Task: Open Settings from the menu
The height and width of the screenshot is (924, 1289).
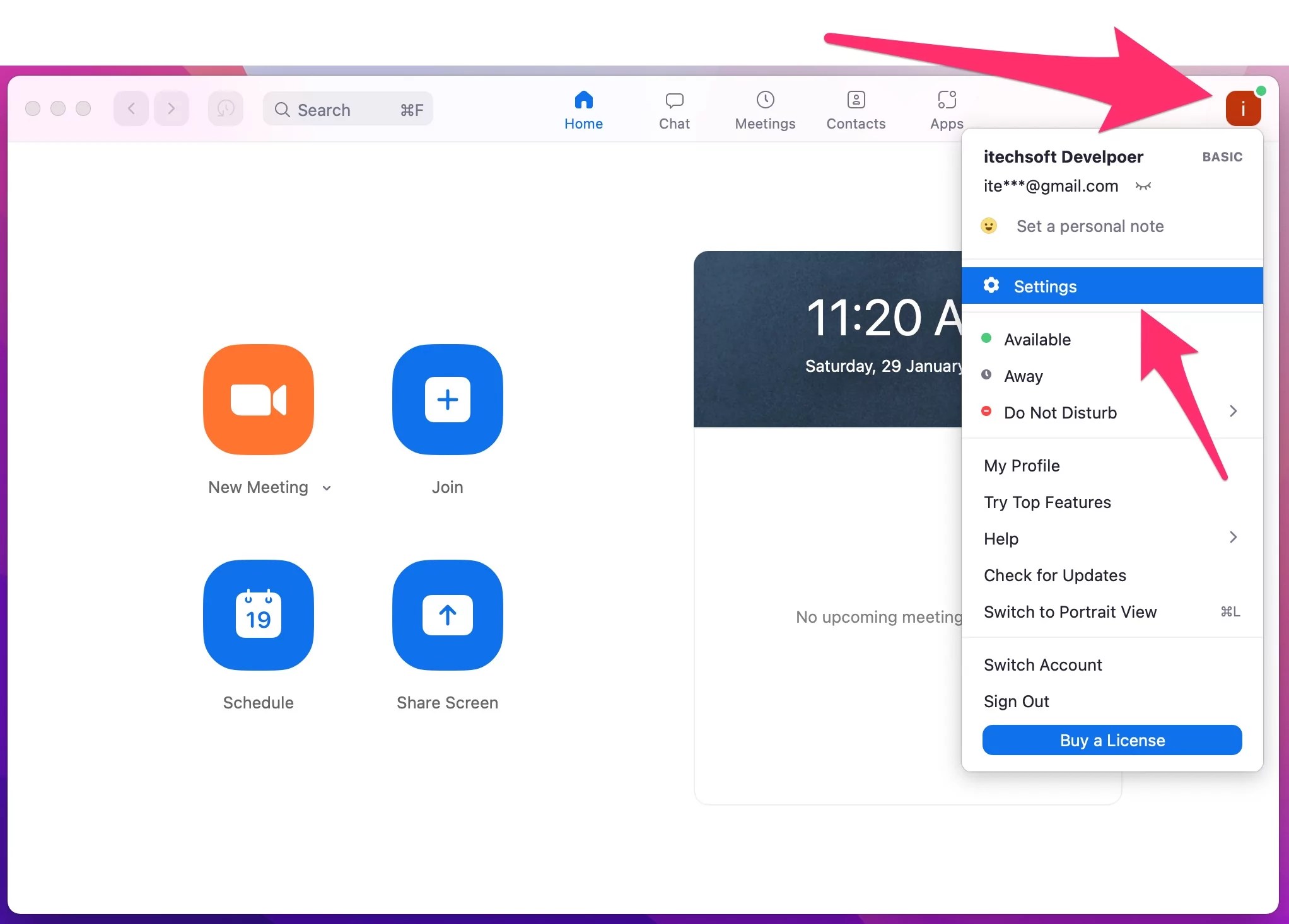Action: point(1044,286)
